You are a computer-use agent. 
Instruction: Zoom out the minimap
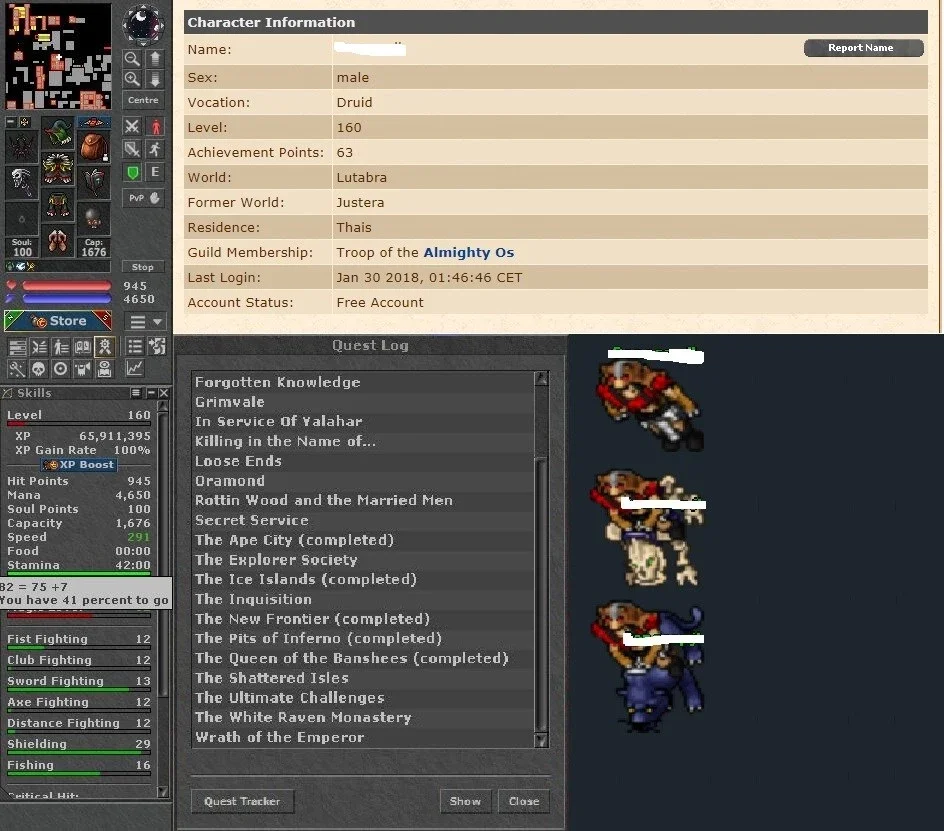[132, 58]
